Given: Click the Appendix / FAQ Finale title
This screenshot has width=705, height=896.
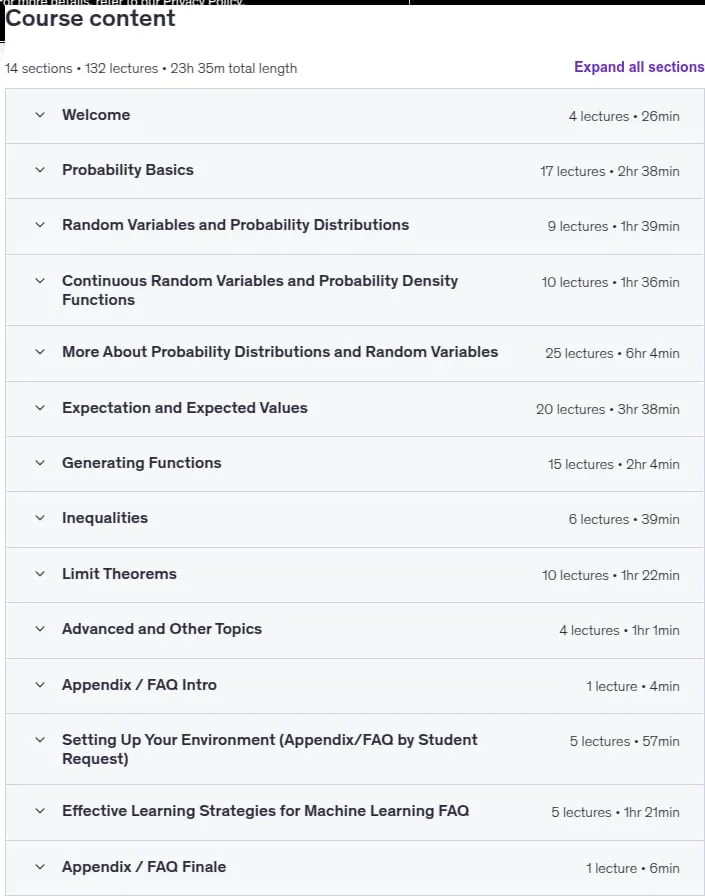Looking at the screenshot, I should [x=144, y=867].
